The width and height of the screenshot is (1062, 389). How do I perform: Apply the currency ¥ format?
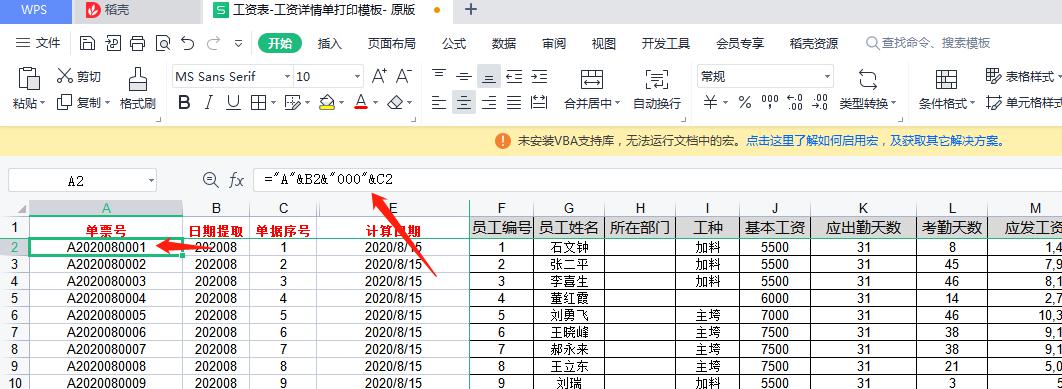710,103
